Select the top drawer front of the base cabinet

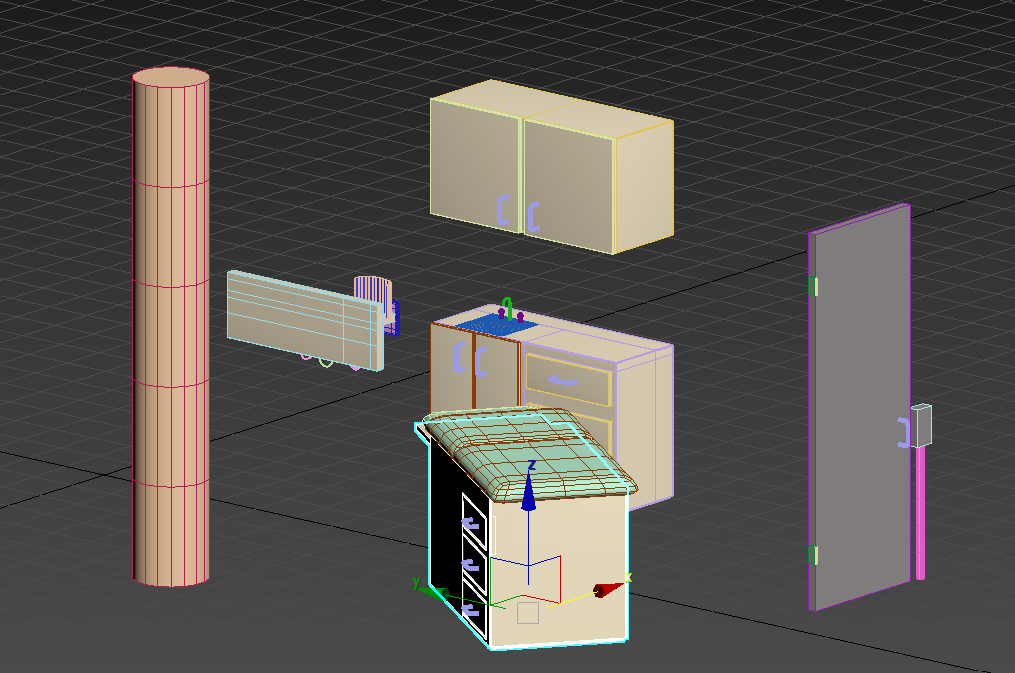[x=569, y=380]
